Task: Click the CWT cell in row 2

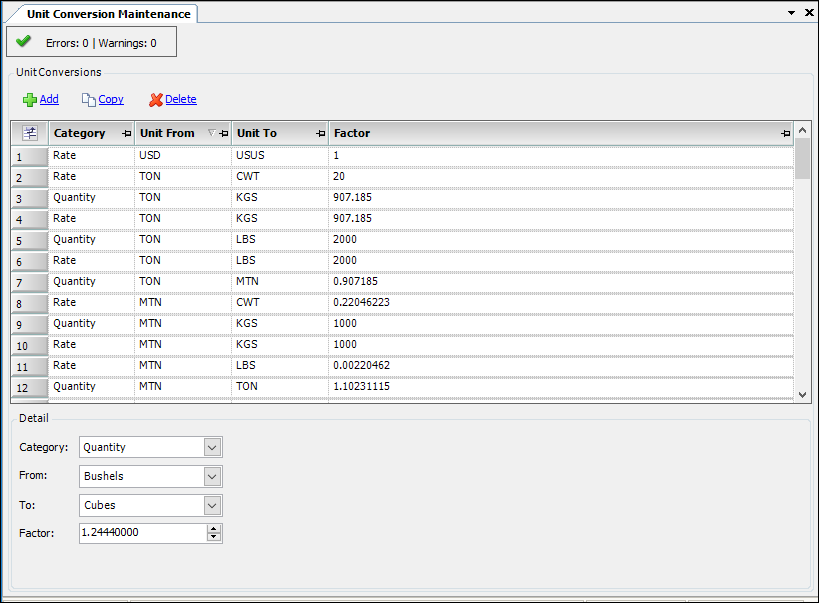Action: pyautogui.click(x=280, y=177)
